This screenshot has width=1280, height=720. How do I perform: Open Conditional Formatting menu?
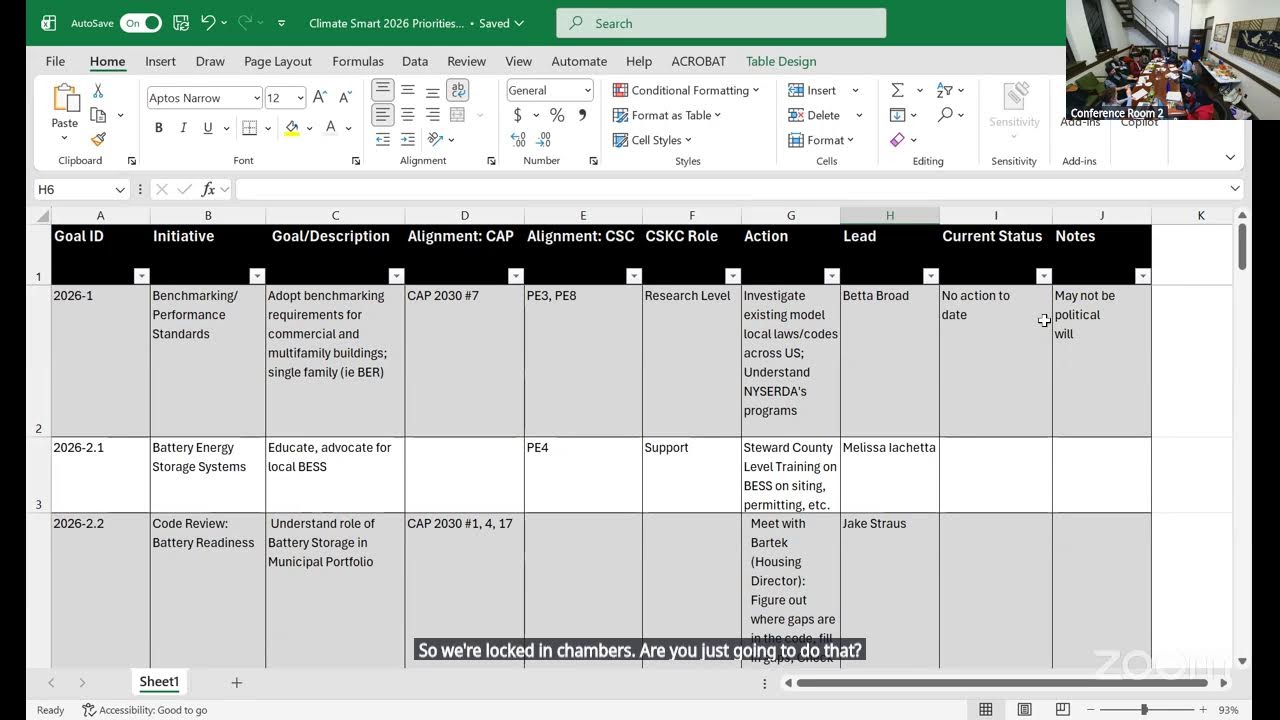coord(686,90)
